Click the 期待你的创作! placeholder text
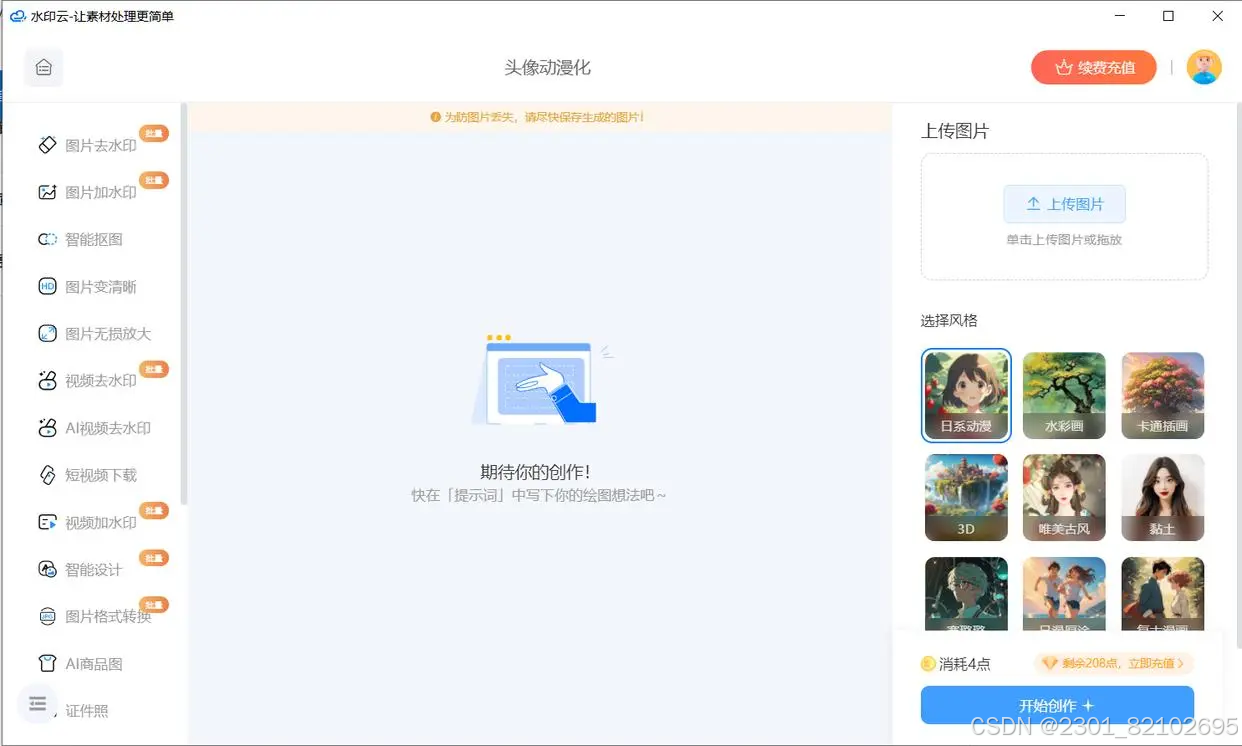Image resolution: width=1242 pixels, height=746 pixels. click(535, 472)
